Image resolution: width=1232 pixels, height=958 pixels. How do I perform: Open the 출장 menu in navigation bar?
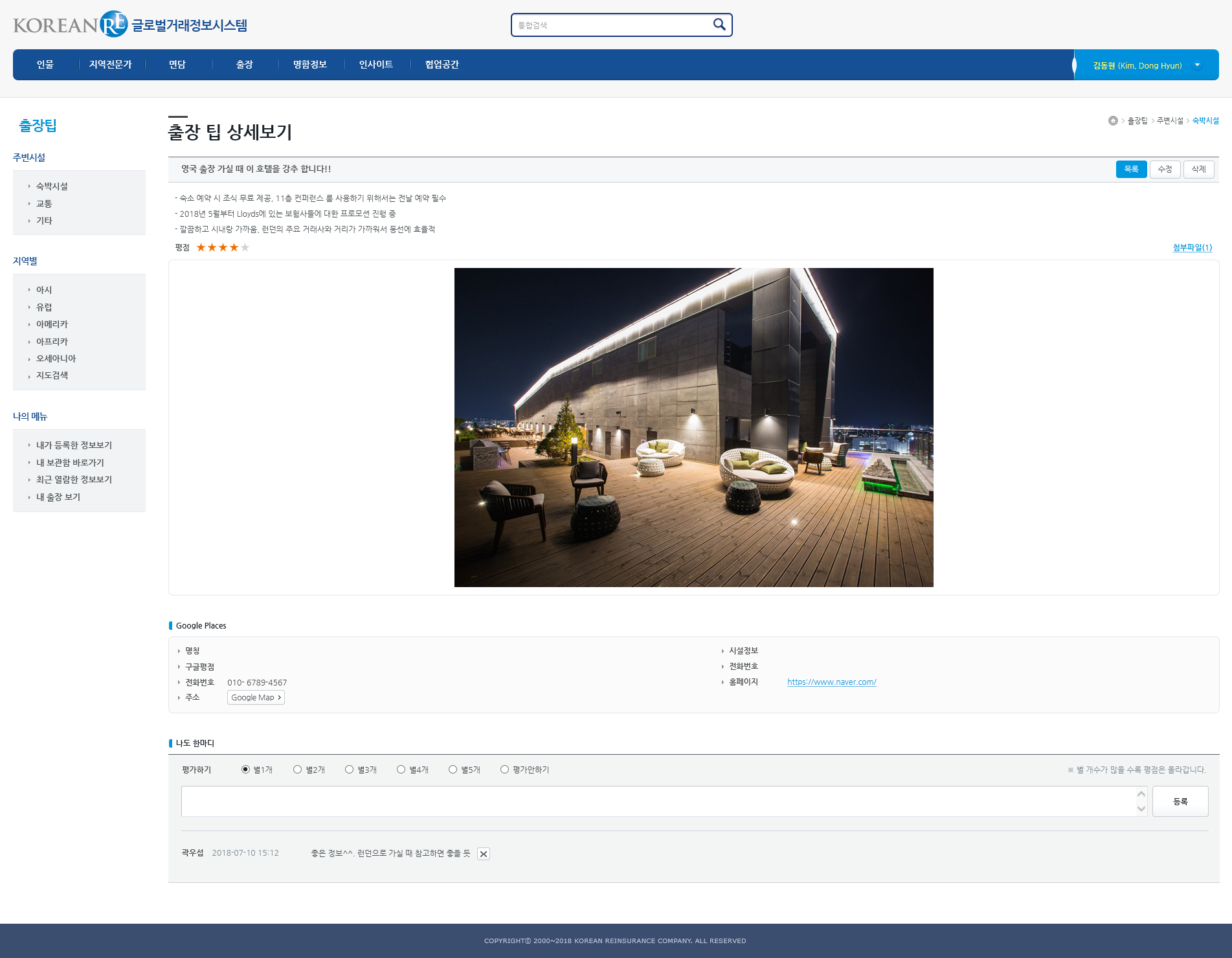point(244,65)
